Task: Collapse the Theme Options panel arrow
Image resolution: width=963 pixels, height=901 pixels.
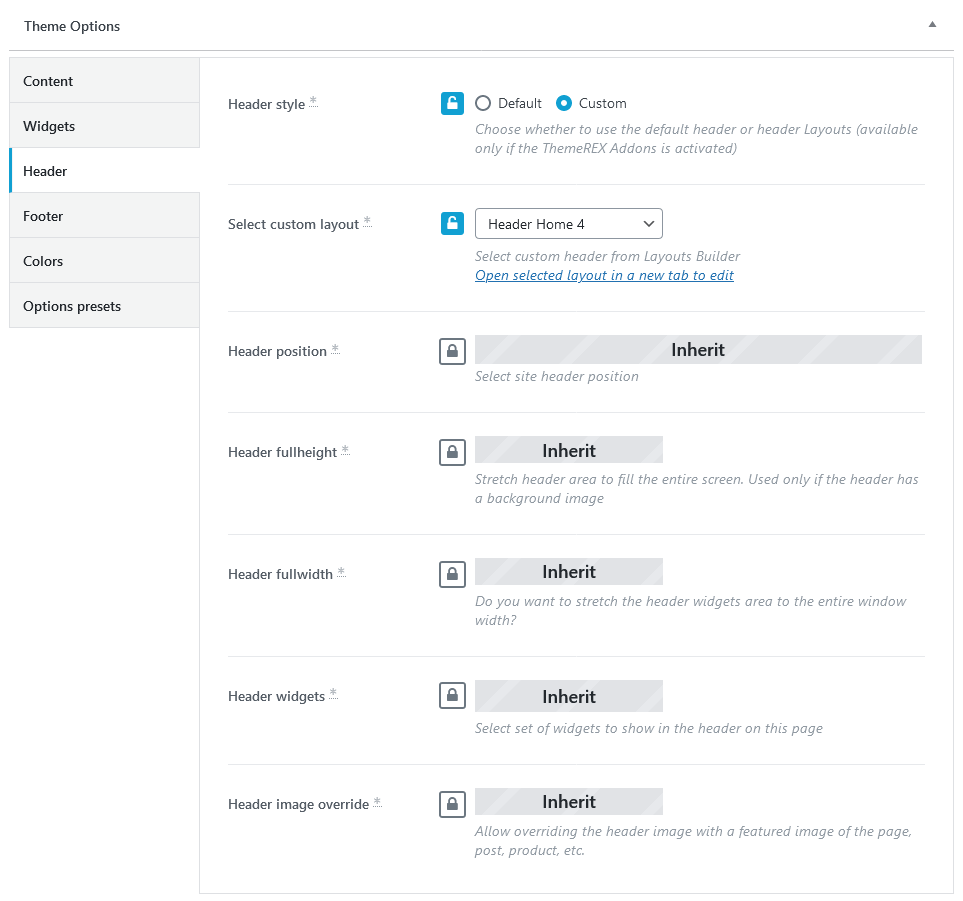Action: point(932,25)
